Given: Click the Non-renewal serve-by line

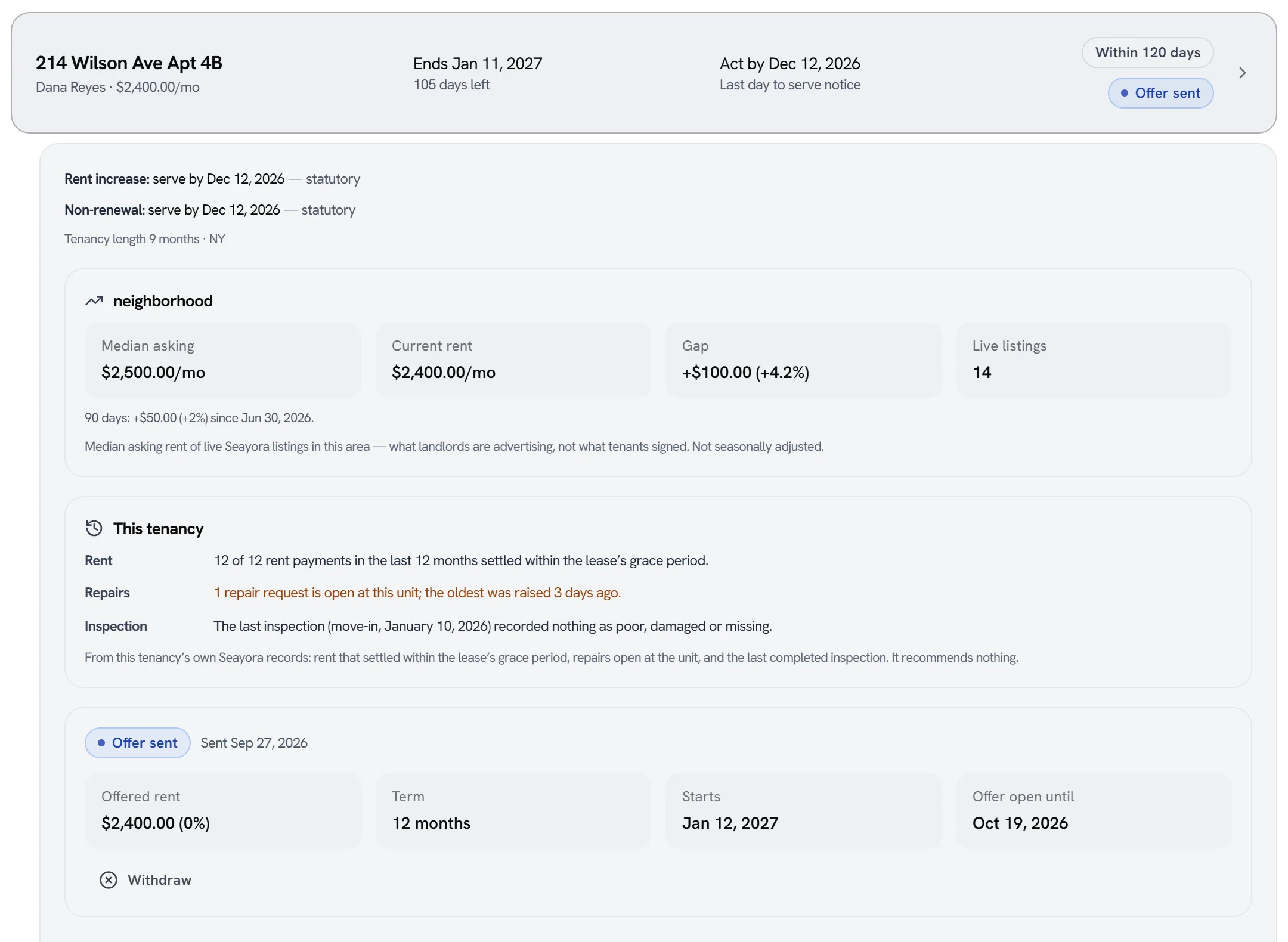Looking at the screenshot, I should point(210,210).
